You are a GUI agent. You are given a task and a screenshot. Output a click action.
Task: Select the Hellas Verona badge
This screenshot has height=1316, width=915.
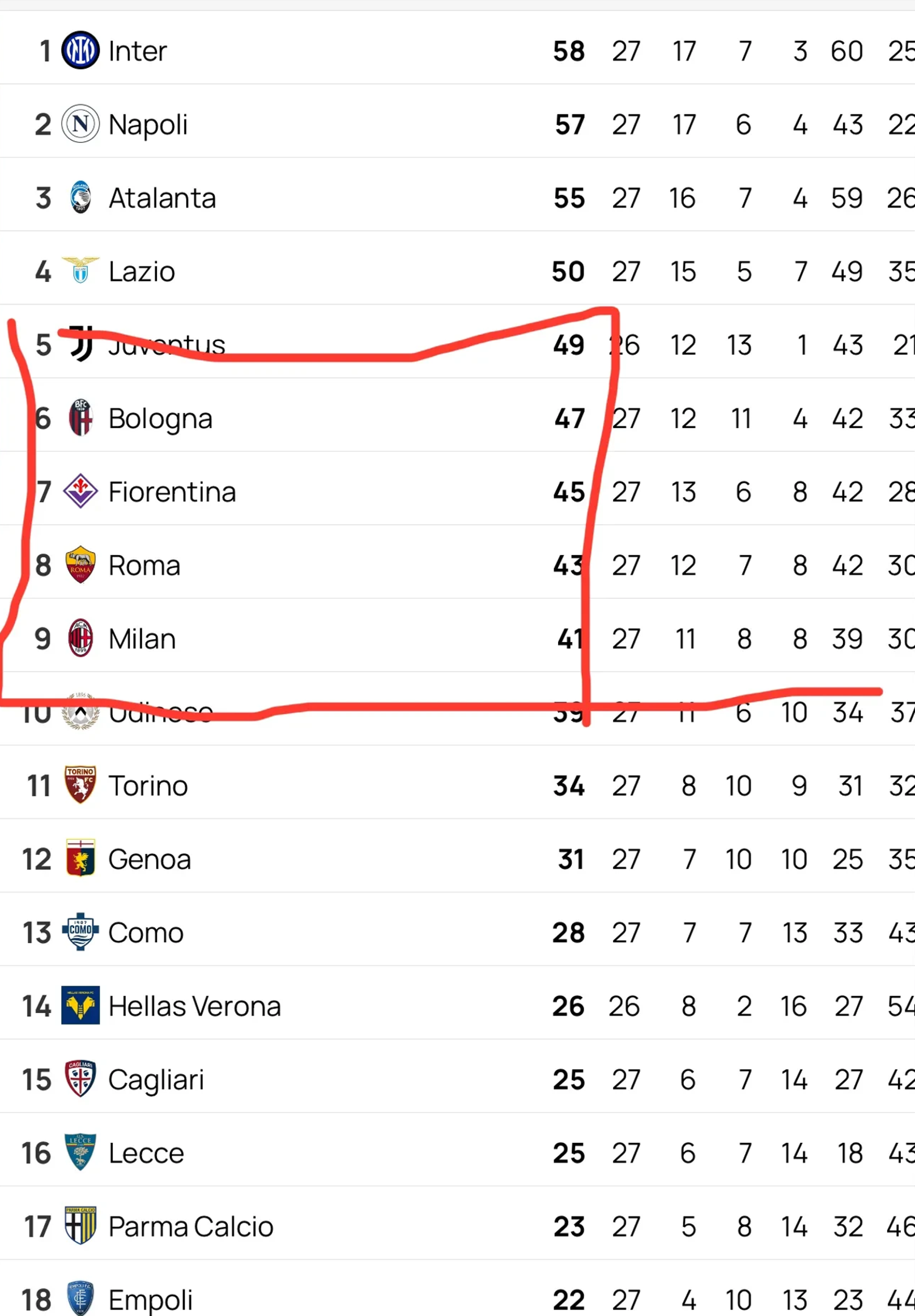point(80,1005)
